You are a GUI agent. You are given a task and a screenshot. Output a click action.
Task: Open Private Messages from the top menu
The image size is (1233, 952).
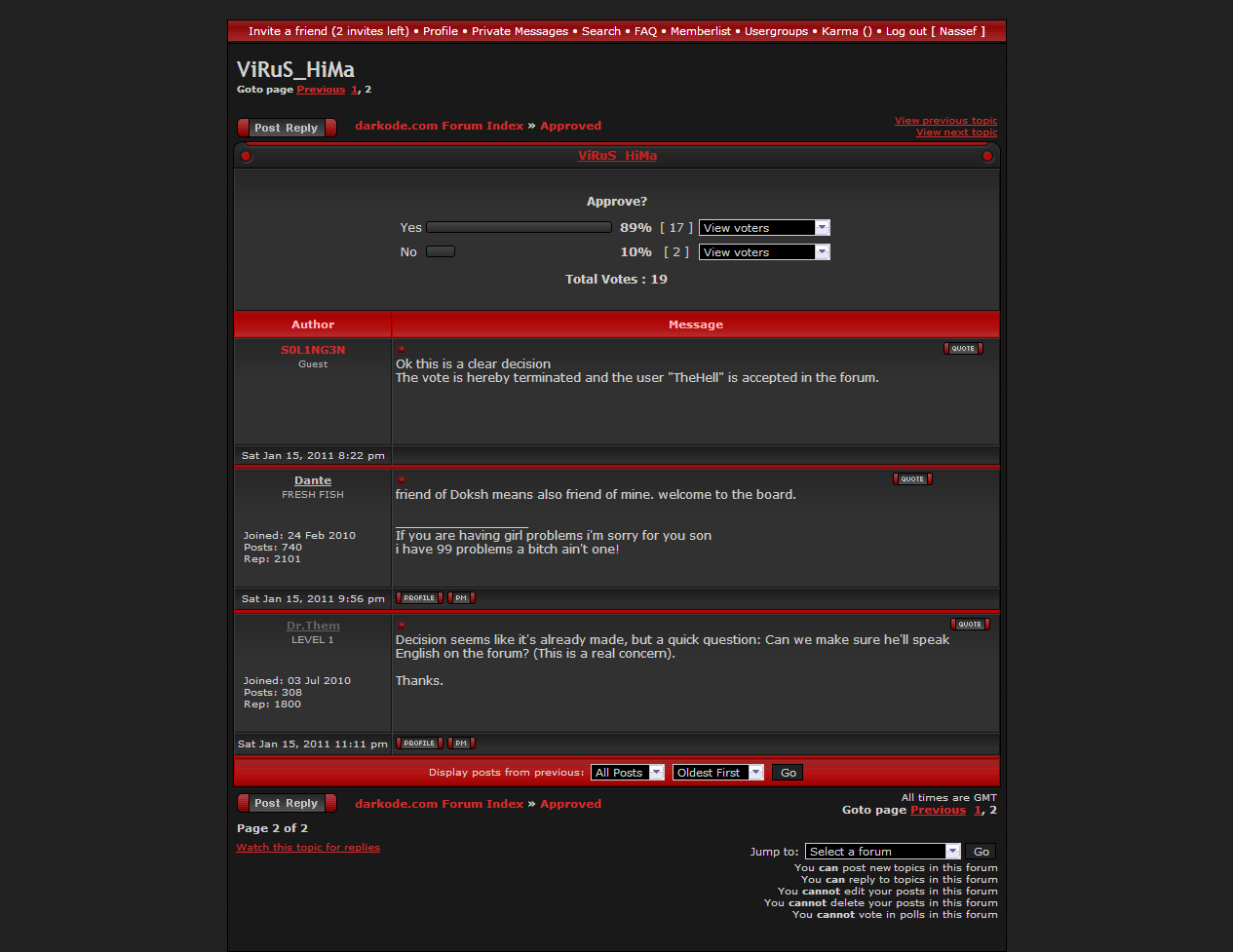(520, 31)
